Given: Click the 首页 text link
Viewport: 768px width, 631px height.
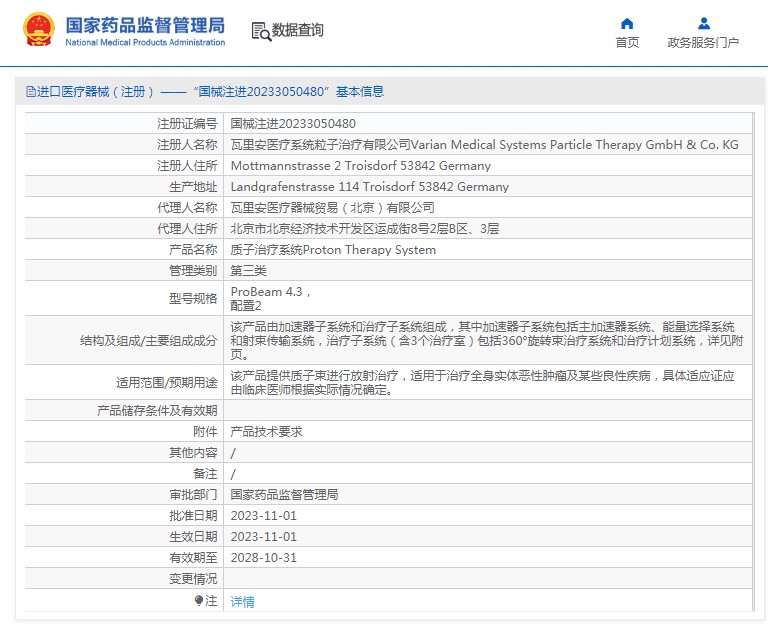Looking at the screenshot, I should pyautogui.click(x=627, y=43).
